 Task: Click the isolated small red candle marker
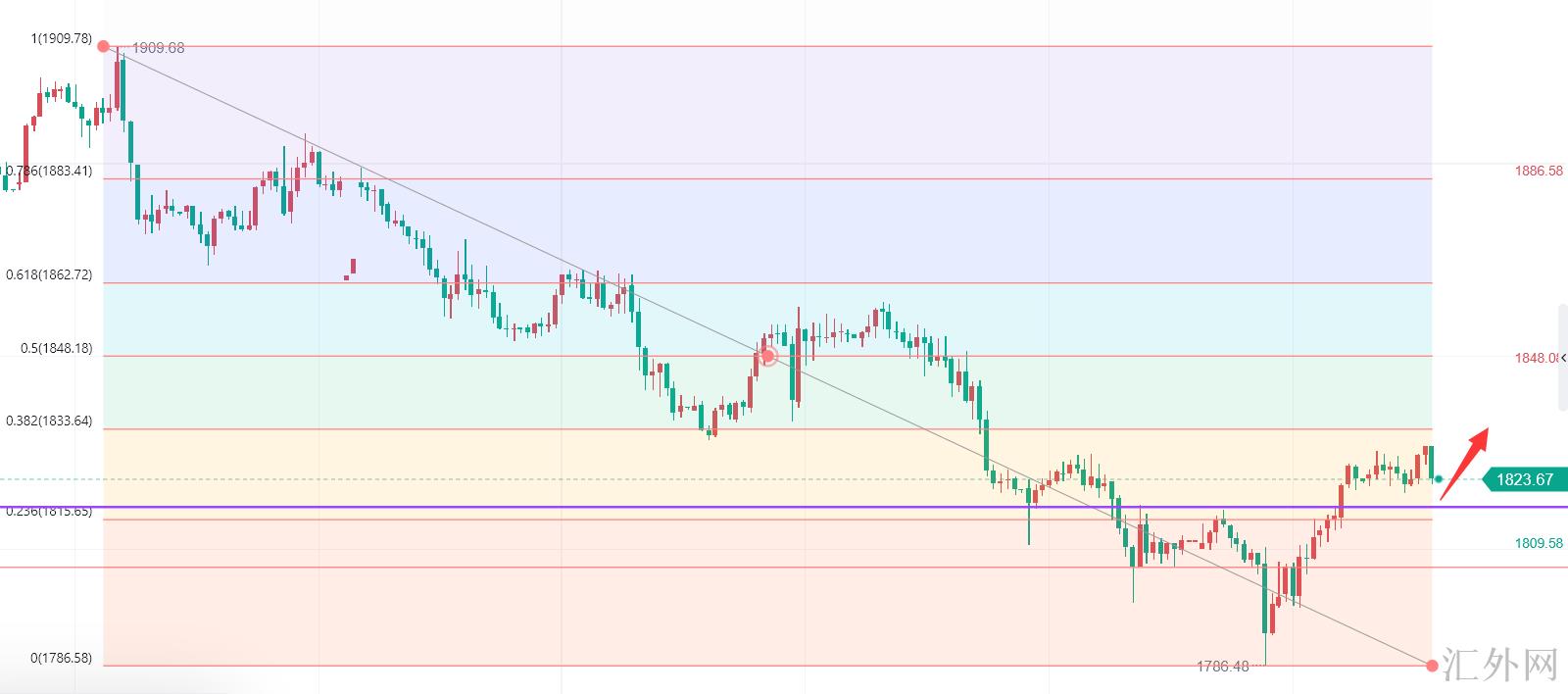coord(351,268)
